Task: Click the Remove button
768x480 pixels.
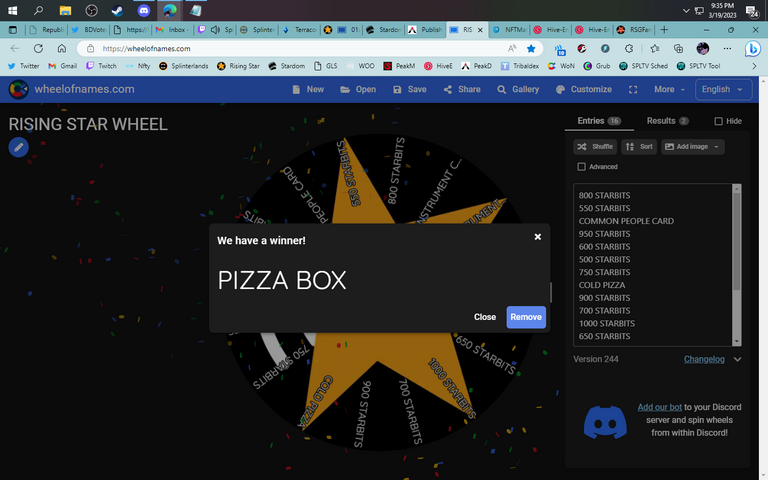Action: click(526, 317)
